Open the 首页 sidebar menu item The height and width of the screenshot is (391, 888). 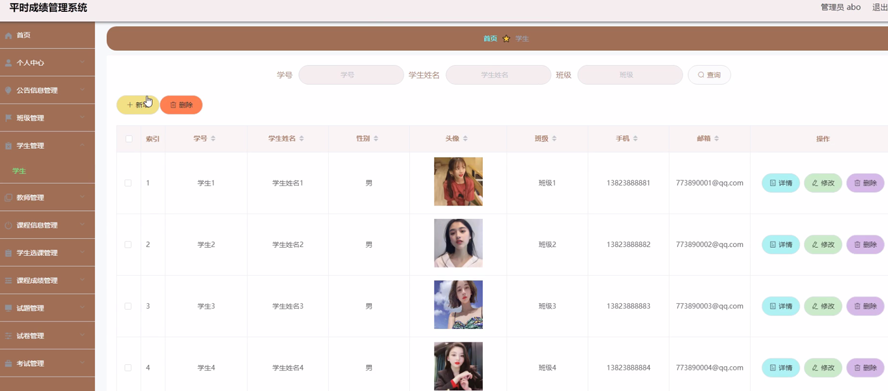(x=47, y=35)
